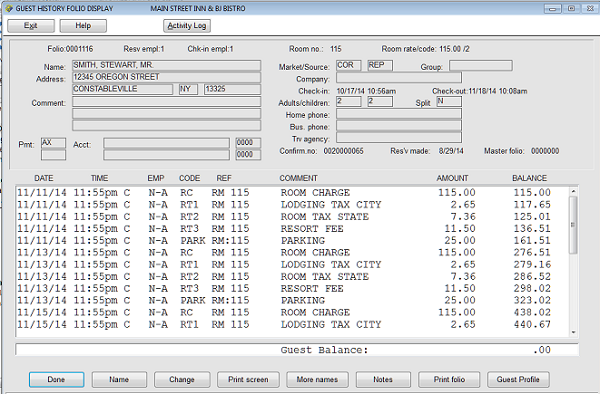Viewport: 600px width, 394px height.
Task: Select the 11/11/14 RESORT FEE row
Action: pos(293,228)
